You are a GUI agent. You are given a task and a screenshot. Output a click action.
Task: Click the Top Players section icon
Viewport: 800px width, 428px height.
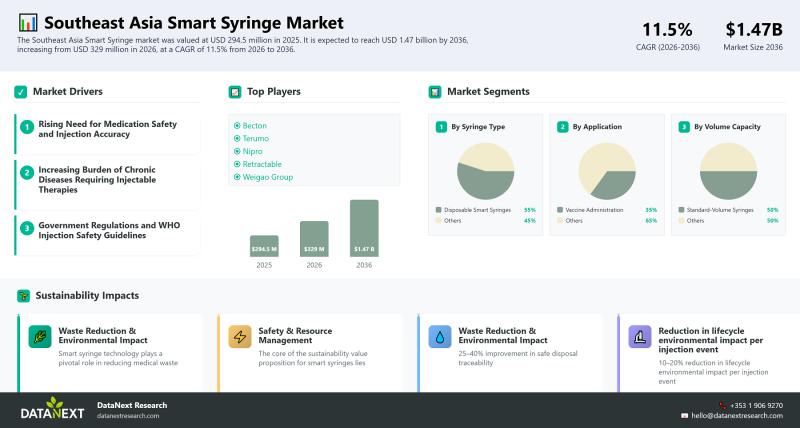tap(235, 92)
